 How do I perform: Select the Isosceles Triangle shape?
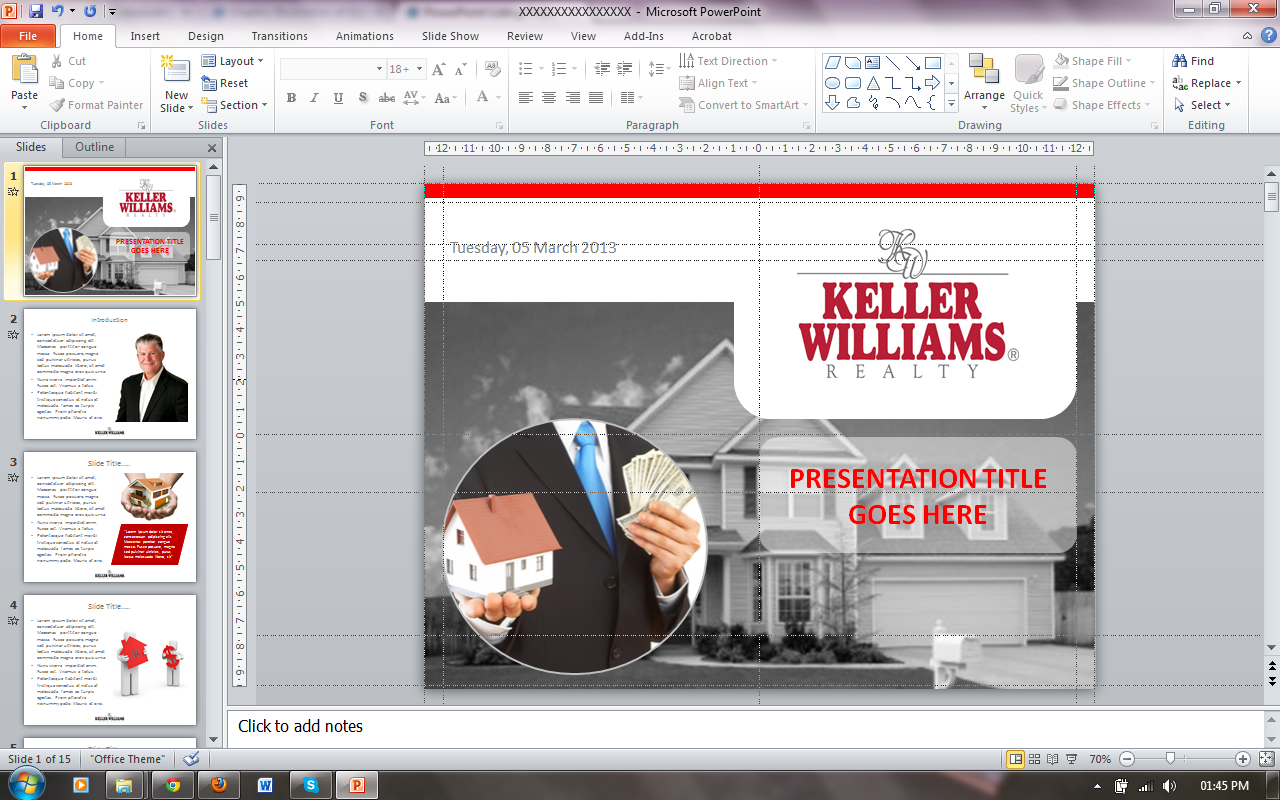[873, 83]
